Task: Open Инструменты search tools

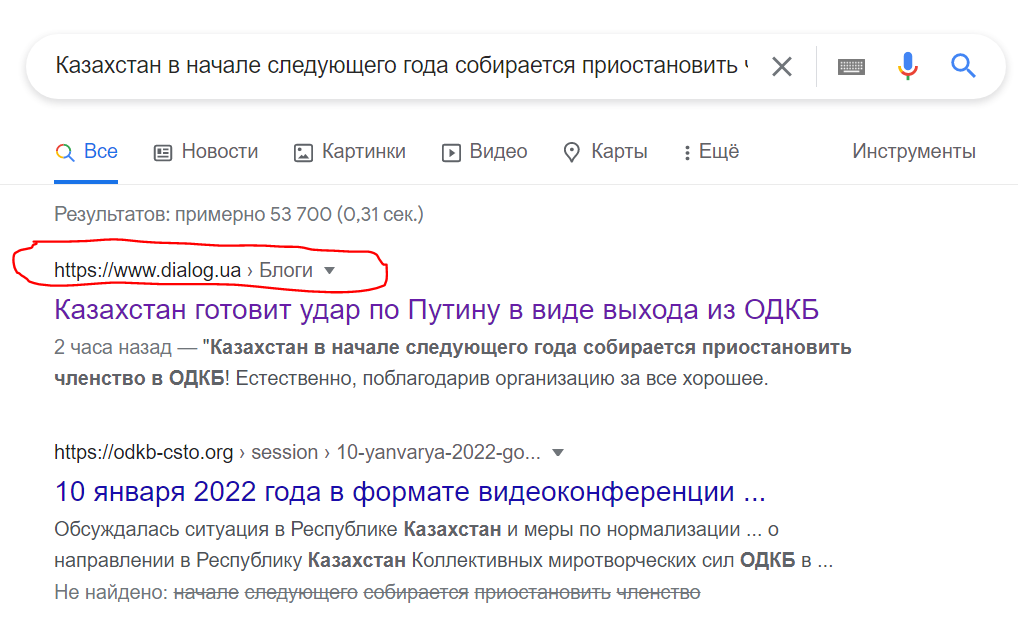Action: pos(913,151)
